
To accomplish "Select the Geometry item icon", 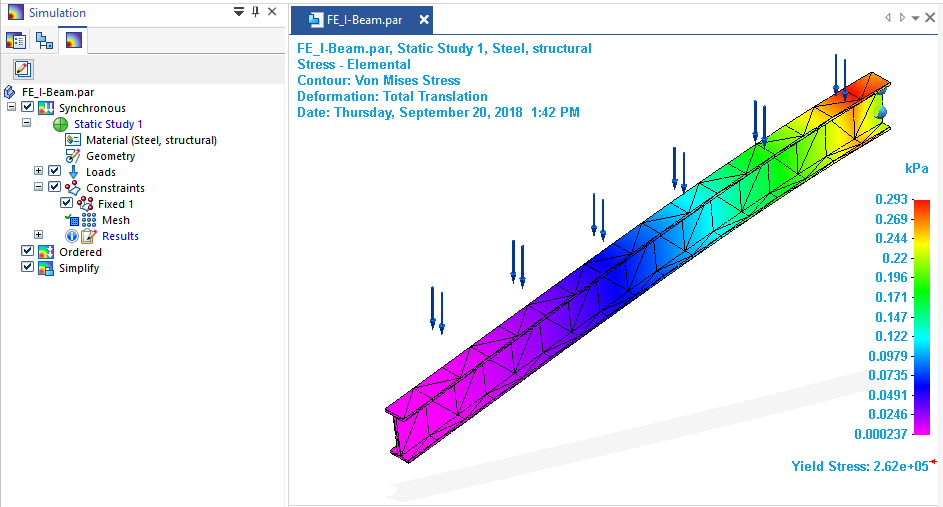I will (72, 156).
